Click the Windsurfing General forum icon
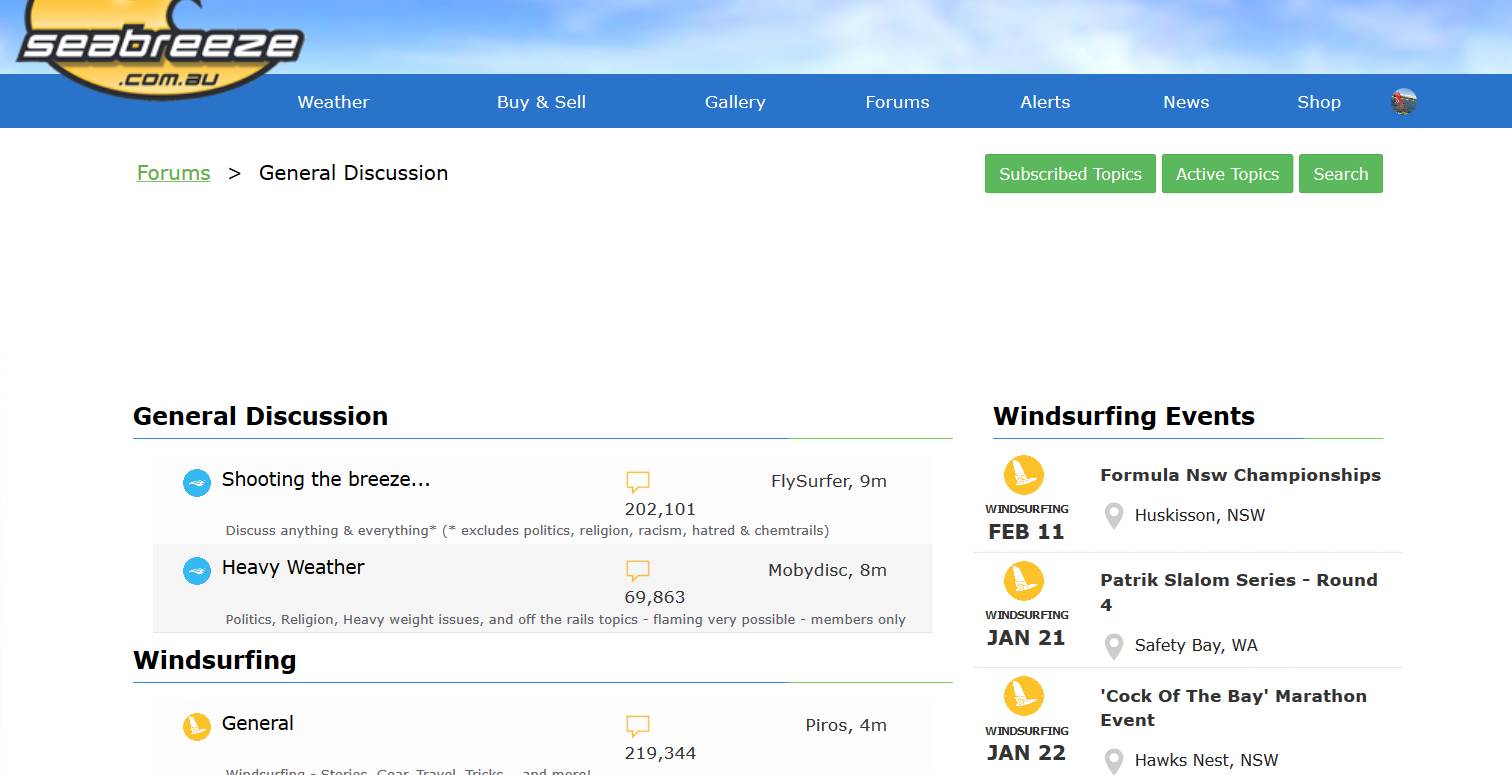The height and width of the screenshot is (775, 1512). point(197,727)
